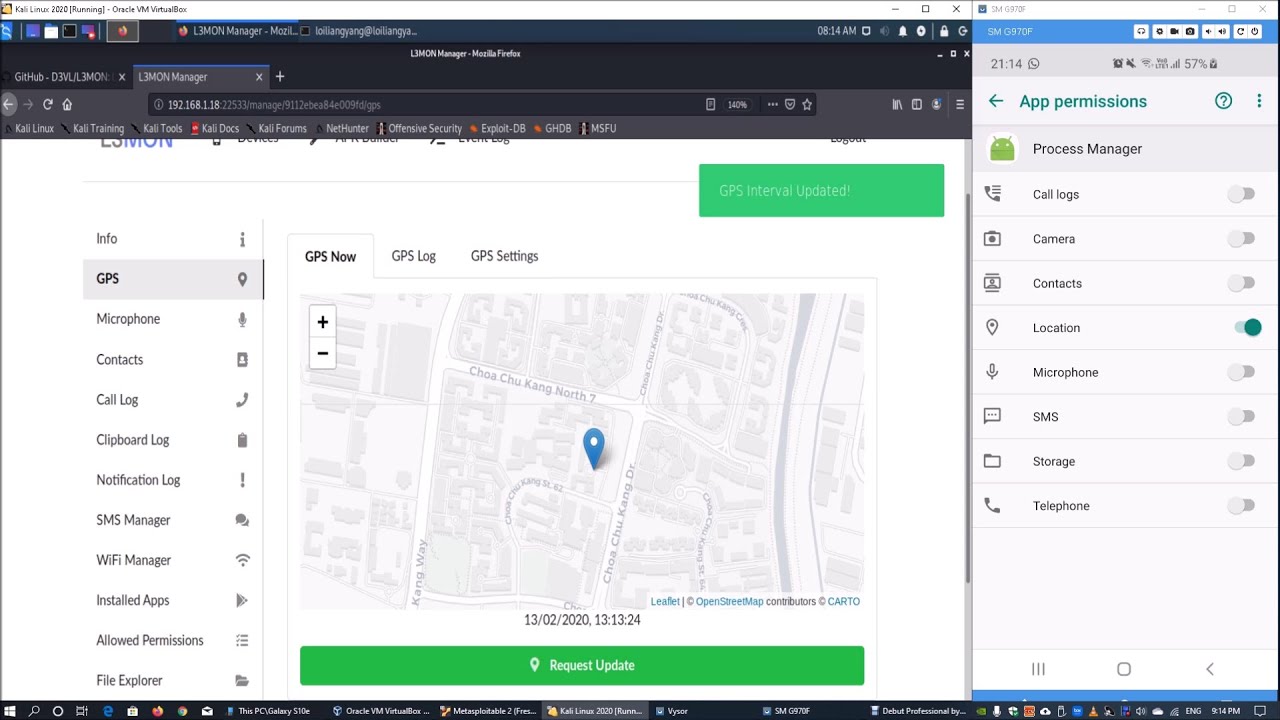Open Installed Apps in the sidebar
The image size is (1280, 720).
tap(173, 600)
